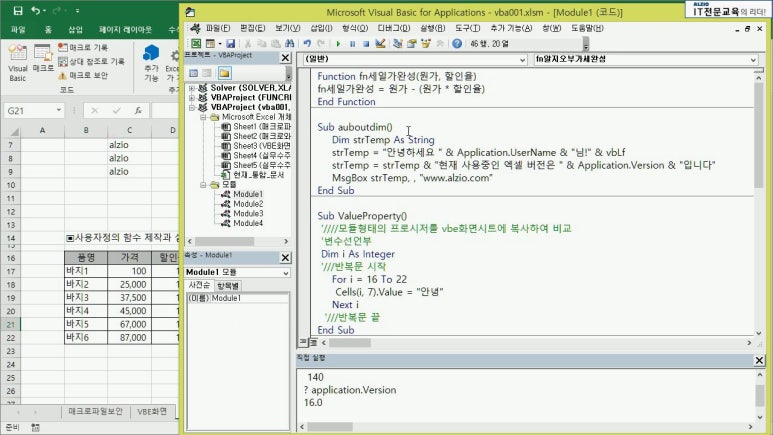The image size is (773, 435).
Task: Click the Break pause icon
Action: (352, 44)
